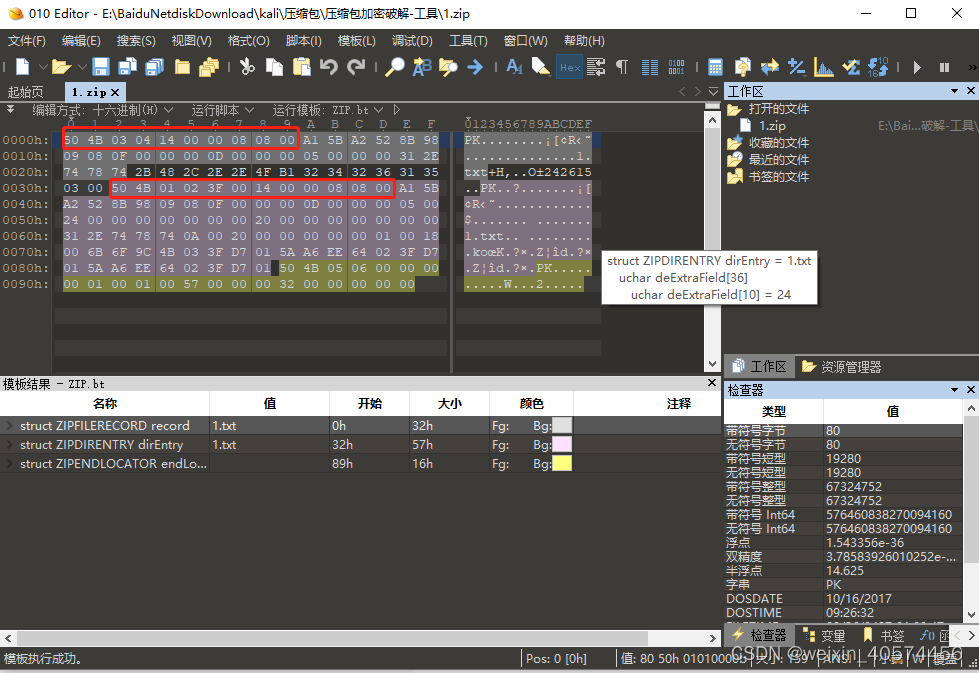
Task: Switch to the 资源管理器 tab
Action: 842,367
